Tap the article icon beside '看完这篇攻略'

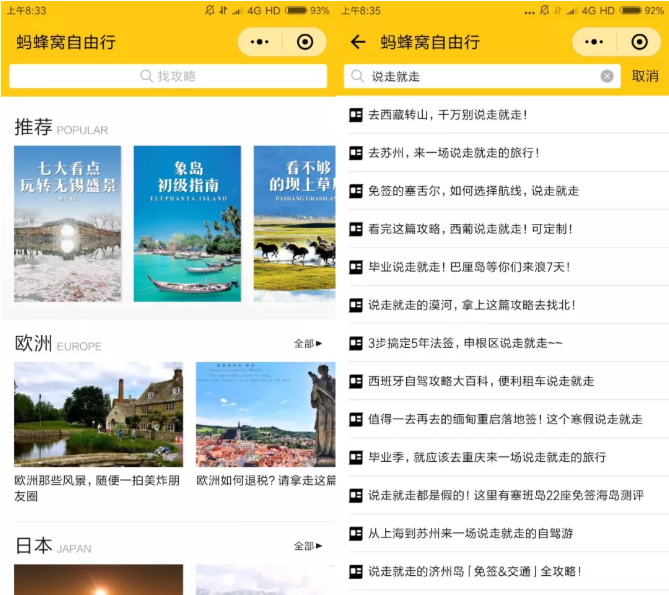tap(356, 229)
